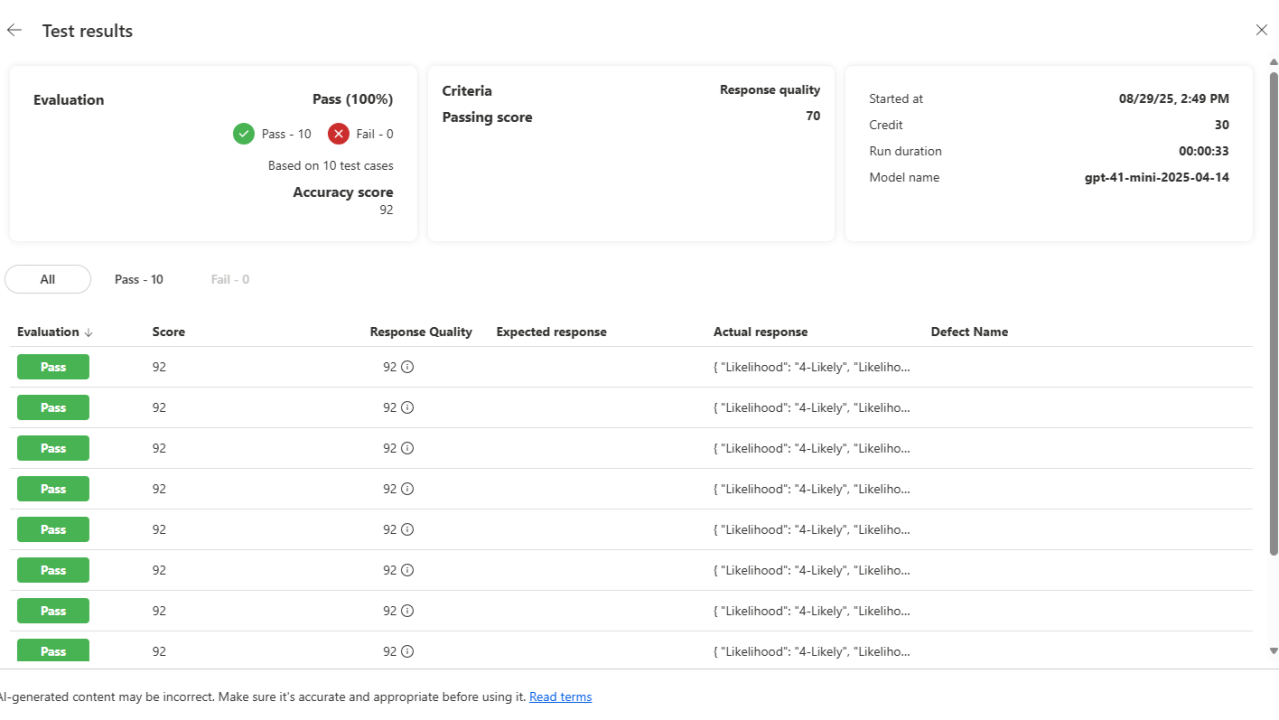Click info icon in seventh row Response Quality
The height and width of the screenshot is (720, 1279).
[x=407, y=611]
